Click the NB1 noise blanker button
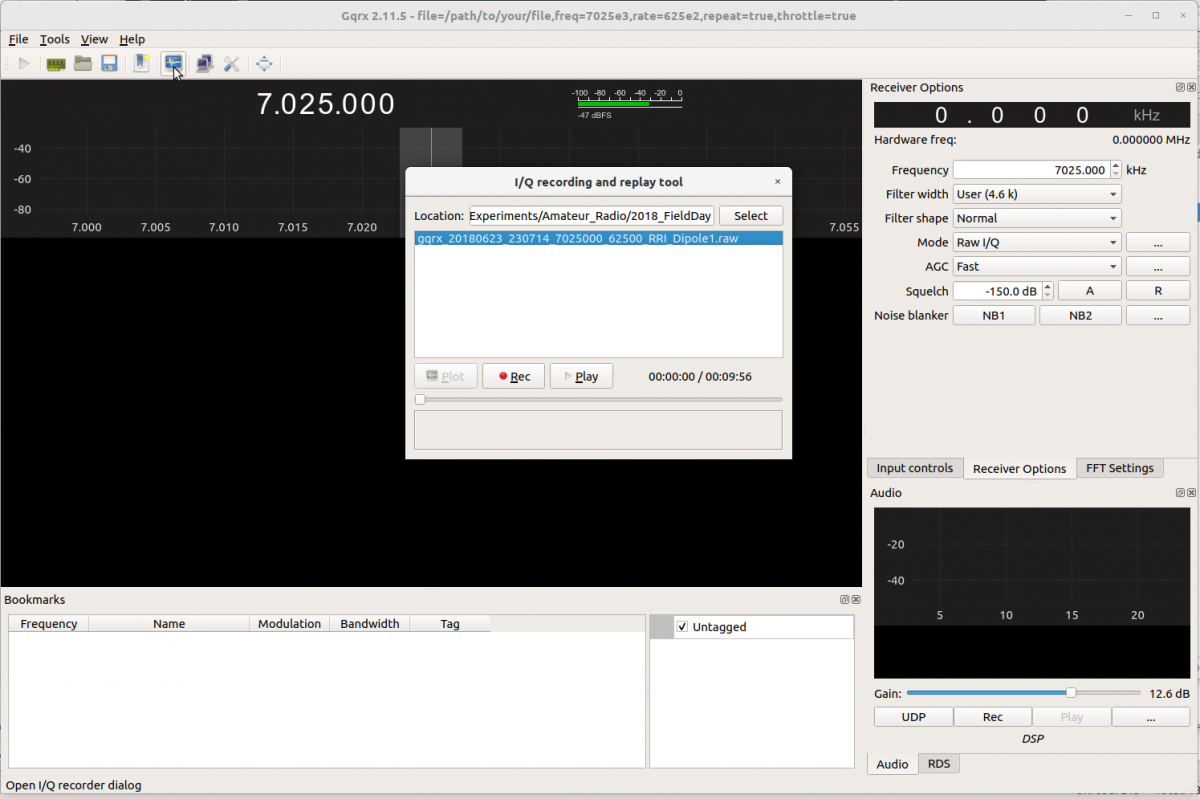Viewport: 1200px width, 799px height. click(993, 315)
